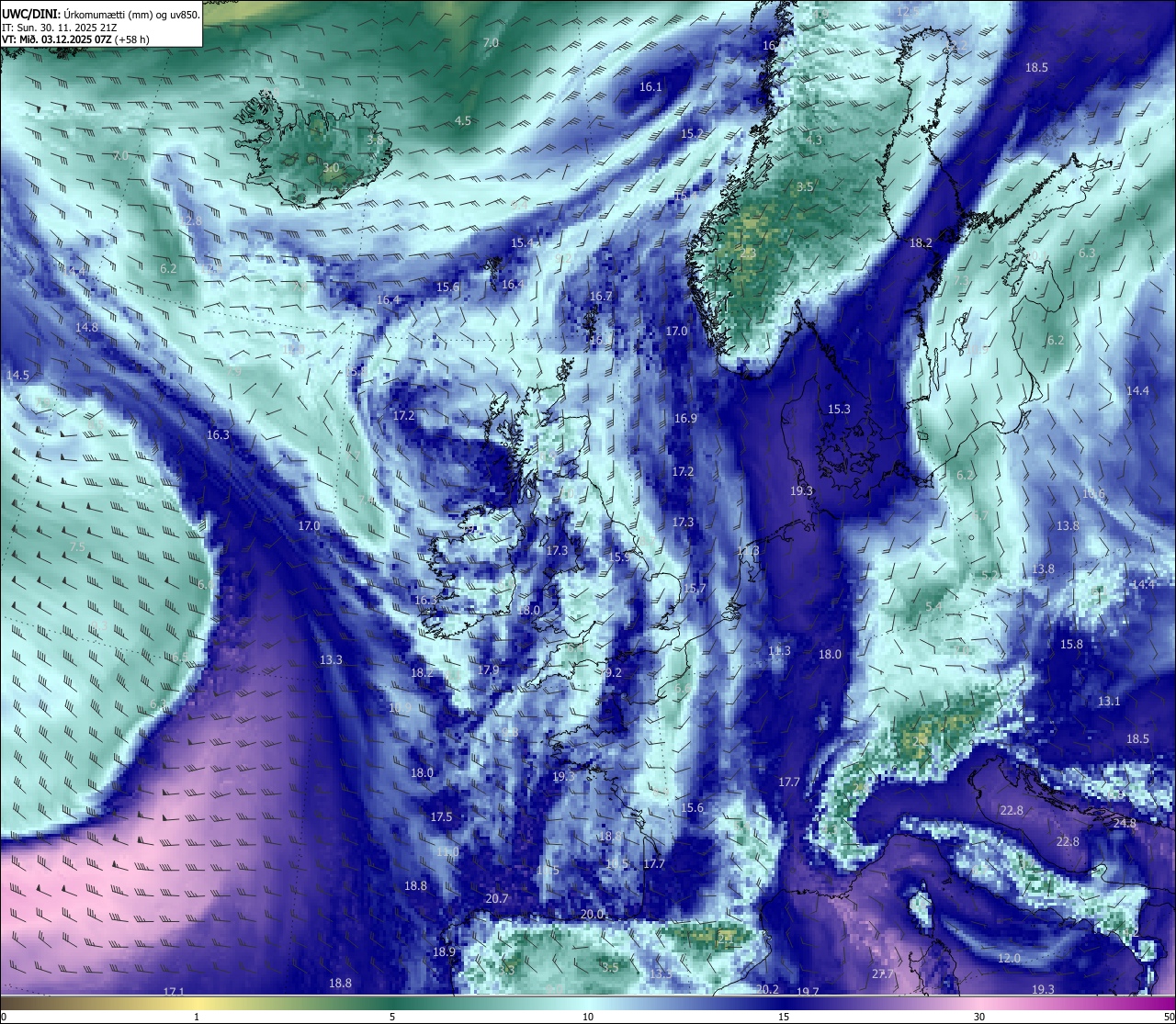Click the map value 2.8
This screenshot has height=1024, width=1176.
click(x=193, y=220)
